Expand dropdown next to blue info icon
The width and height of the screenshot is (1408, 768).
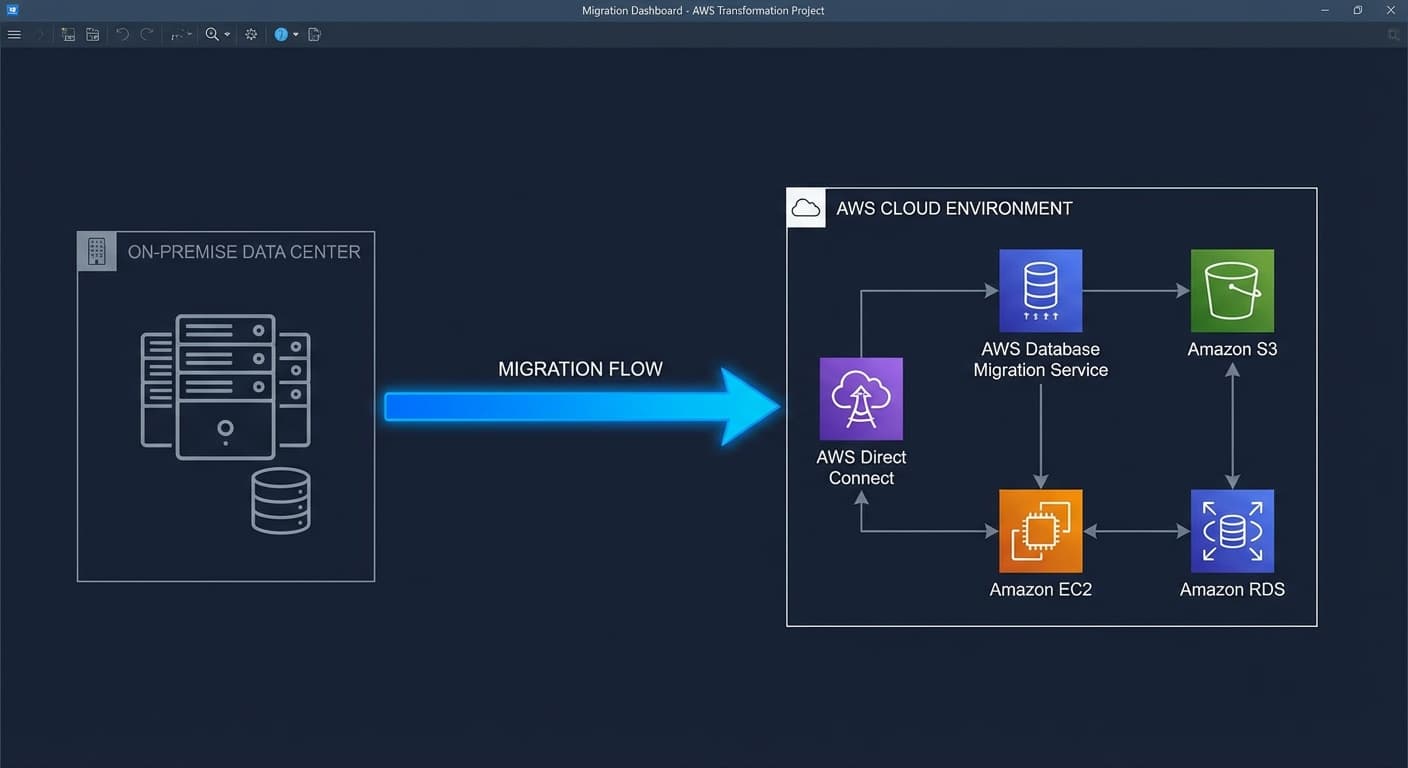(295, 34)
